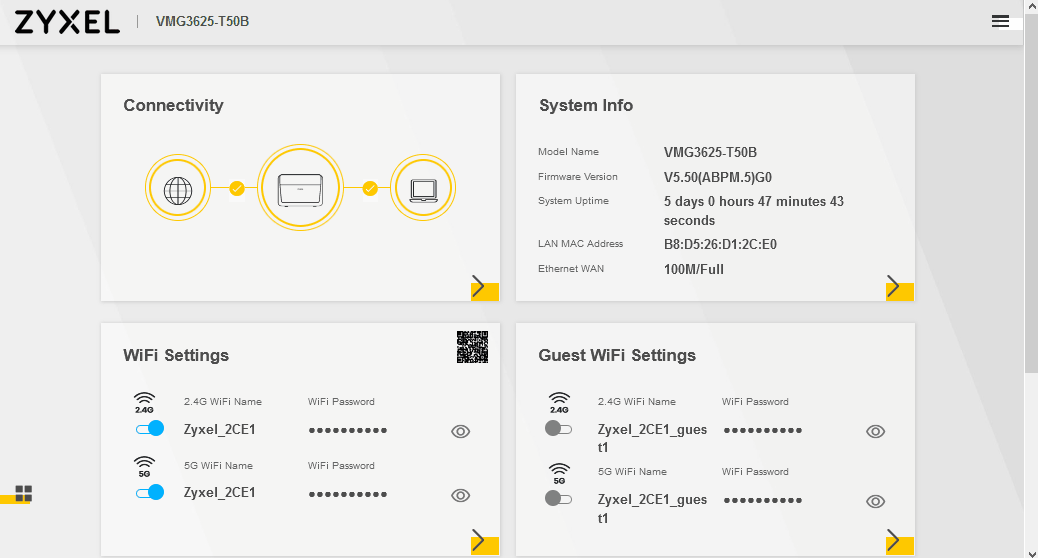This screenshot has height=558, width=1038.
Task: Click check mark between globe and router
Action: pyautogui.click(x=237, y=188)
